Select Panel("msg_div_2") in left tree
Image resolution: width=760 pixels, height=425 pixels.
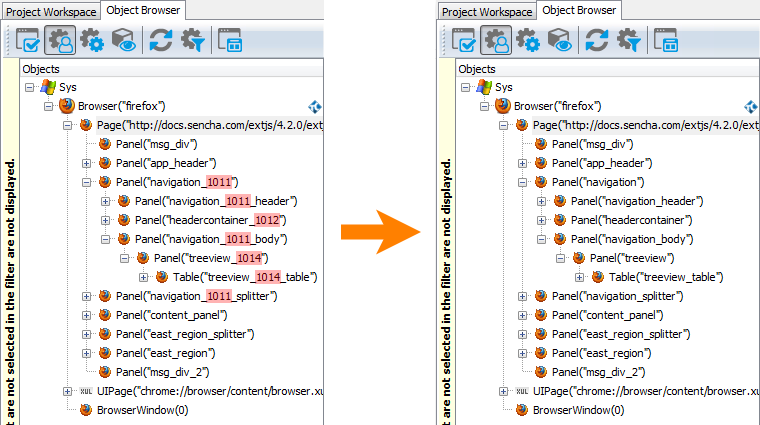pos(162,372)
